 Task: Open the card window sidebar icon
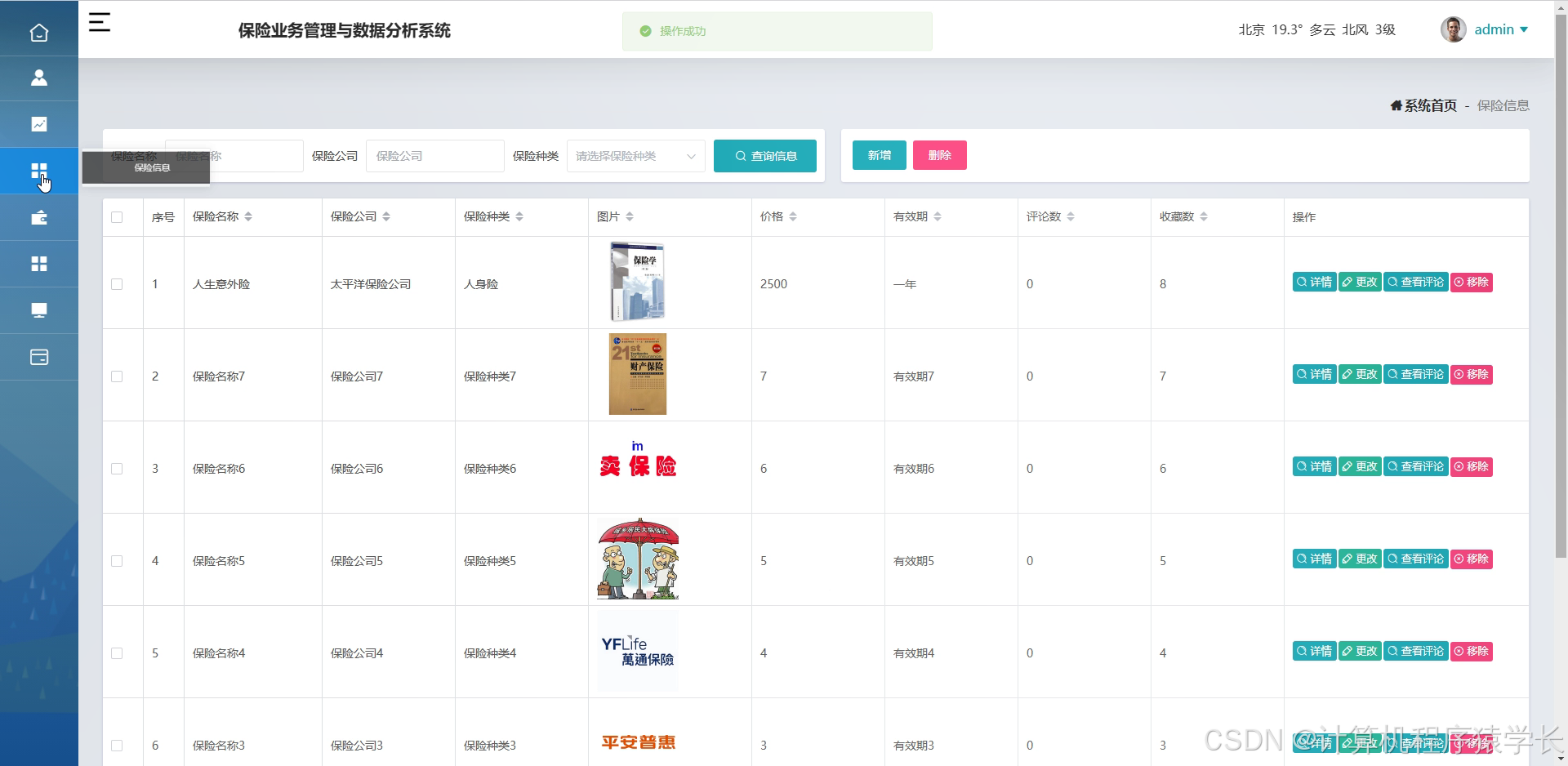coord(38,357)
